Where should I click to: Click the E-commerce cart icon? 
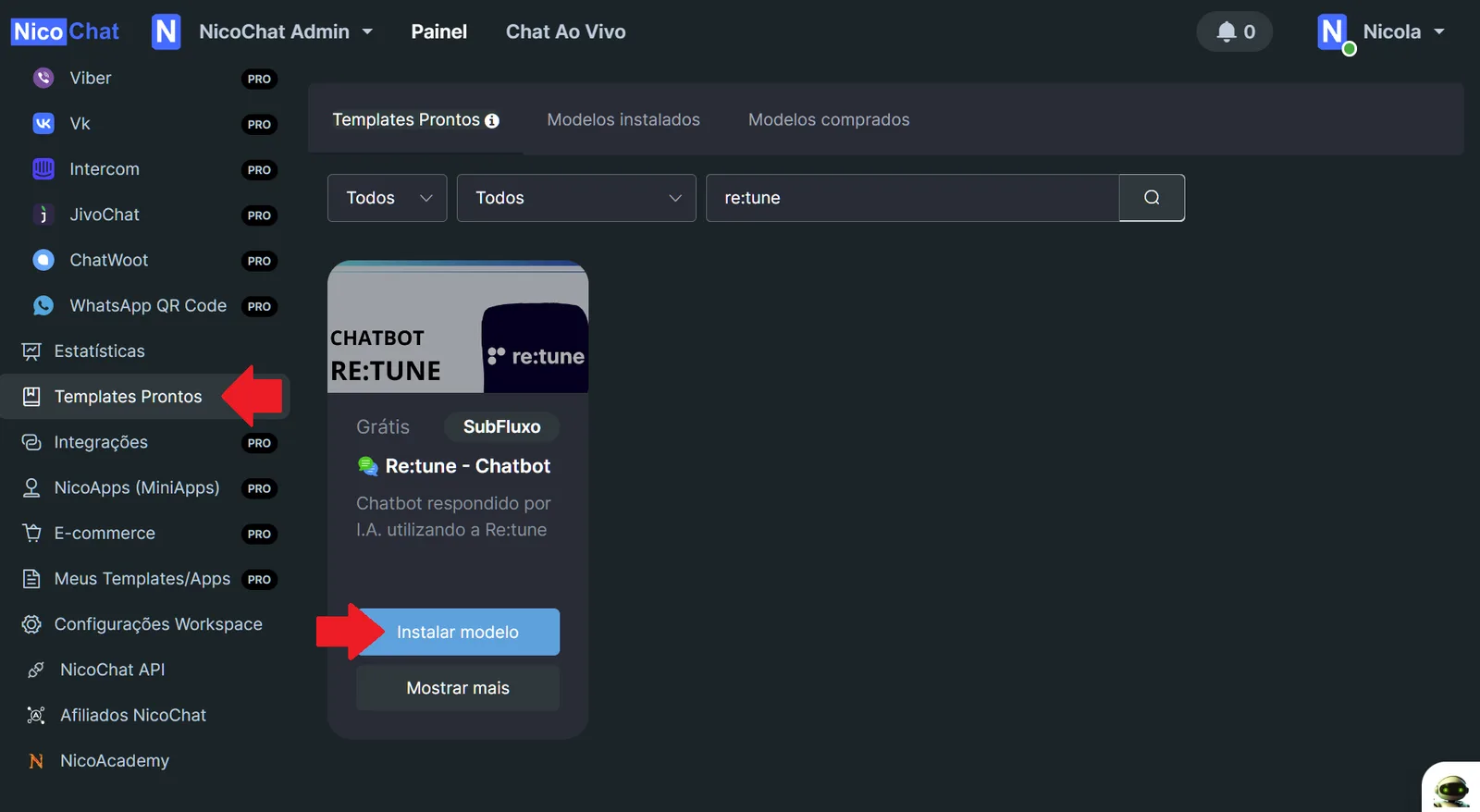(31, 533)
